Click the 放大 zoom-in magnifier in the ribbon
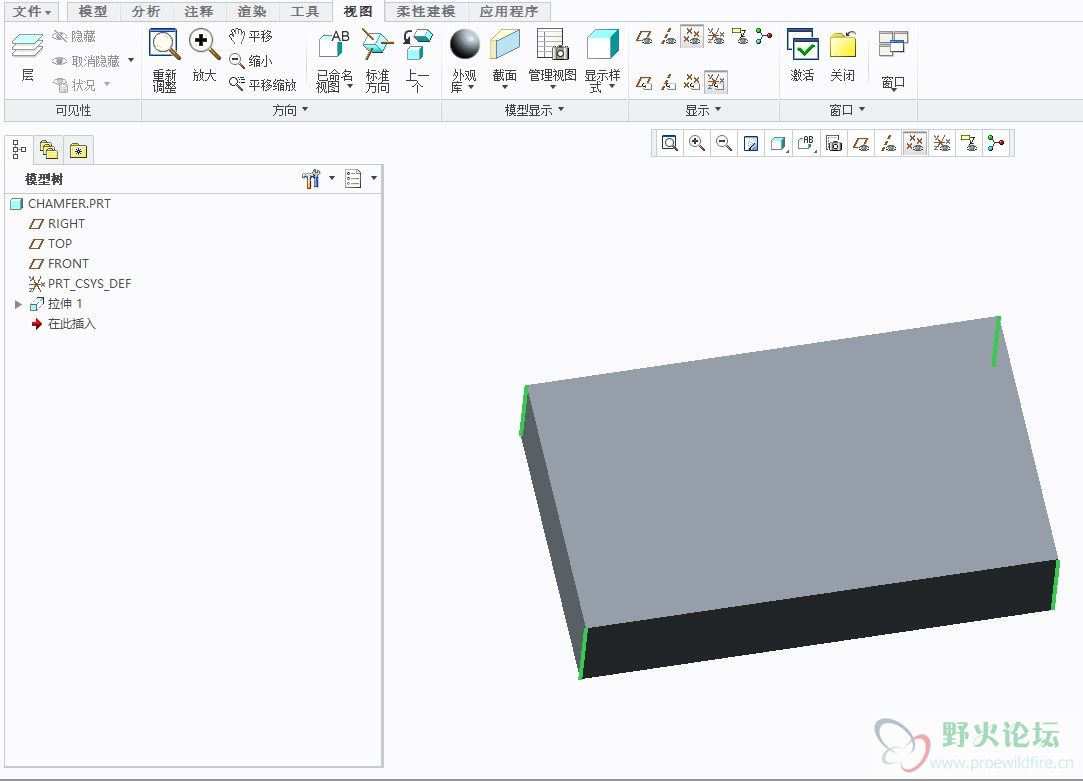Screen dimensions: 1083x781 tap(204, 57)
